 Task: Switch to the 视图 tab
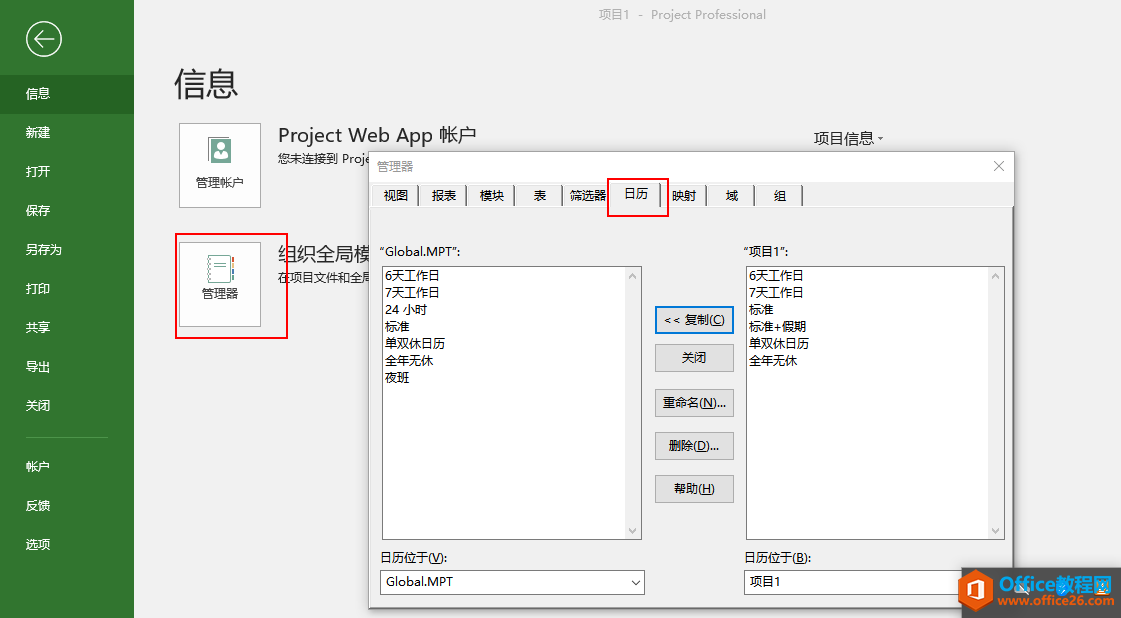tap(394, 196)
